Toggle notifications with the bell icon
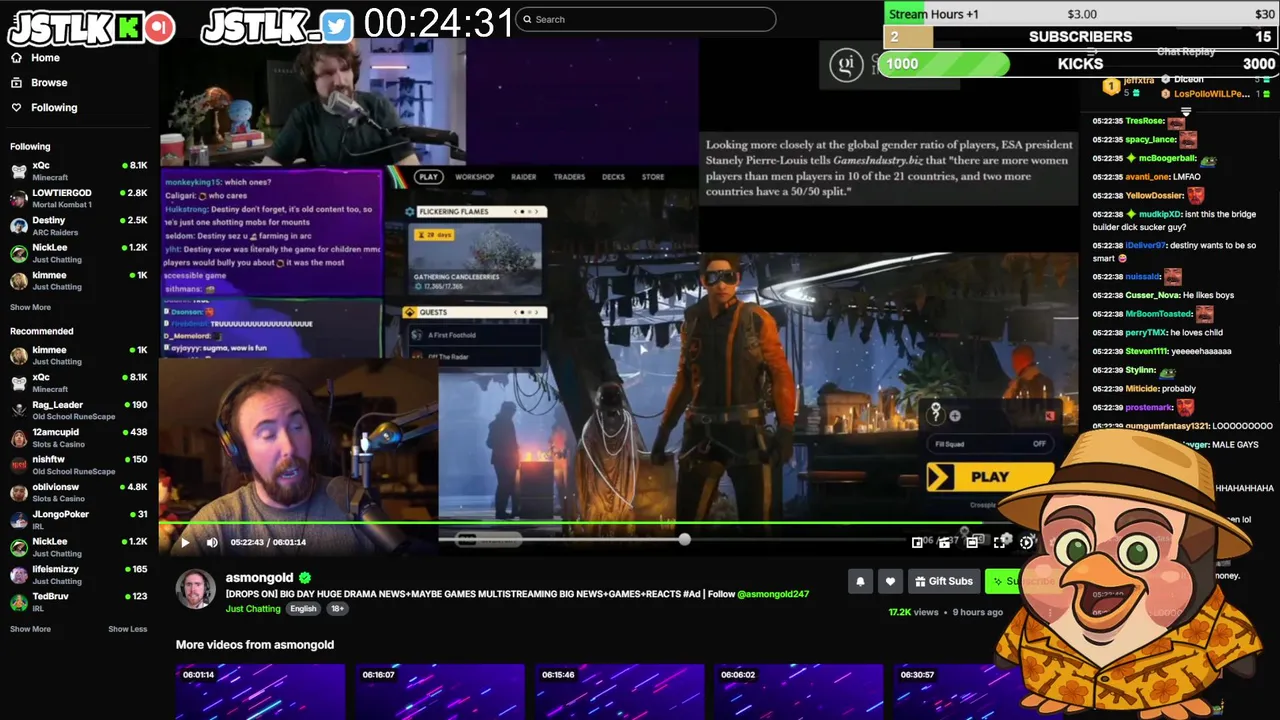The image size is (1280, 720). coord(860,581)
